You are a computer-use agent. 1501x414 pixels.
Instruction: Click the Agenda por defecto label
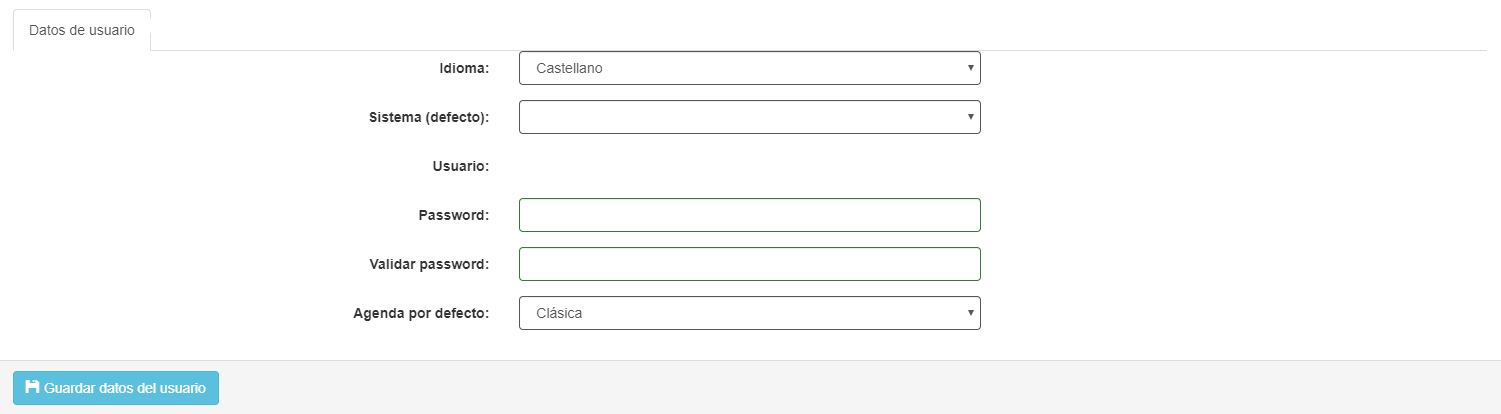pyautogui.click(x=421, y=313)
